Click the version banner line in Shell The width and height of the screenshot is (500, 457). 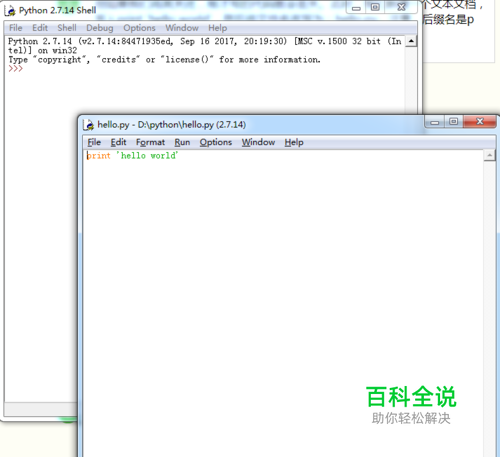205,46
